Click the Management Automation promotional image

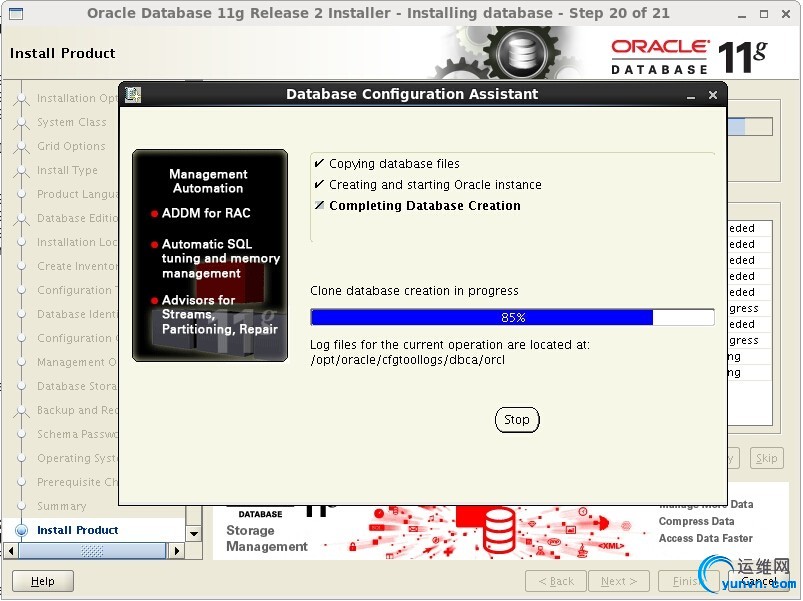click(210, 255)
